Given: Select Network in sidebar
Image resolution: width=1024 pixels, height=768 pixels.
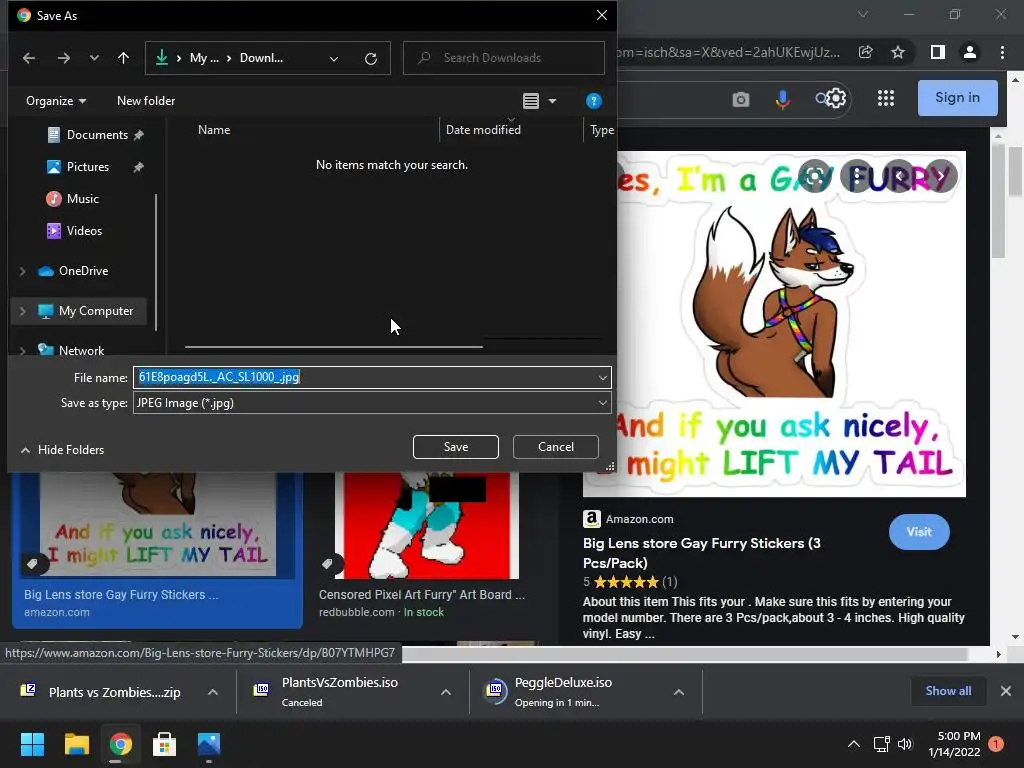Looking at the screenshot, I should tap(81, 351).
